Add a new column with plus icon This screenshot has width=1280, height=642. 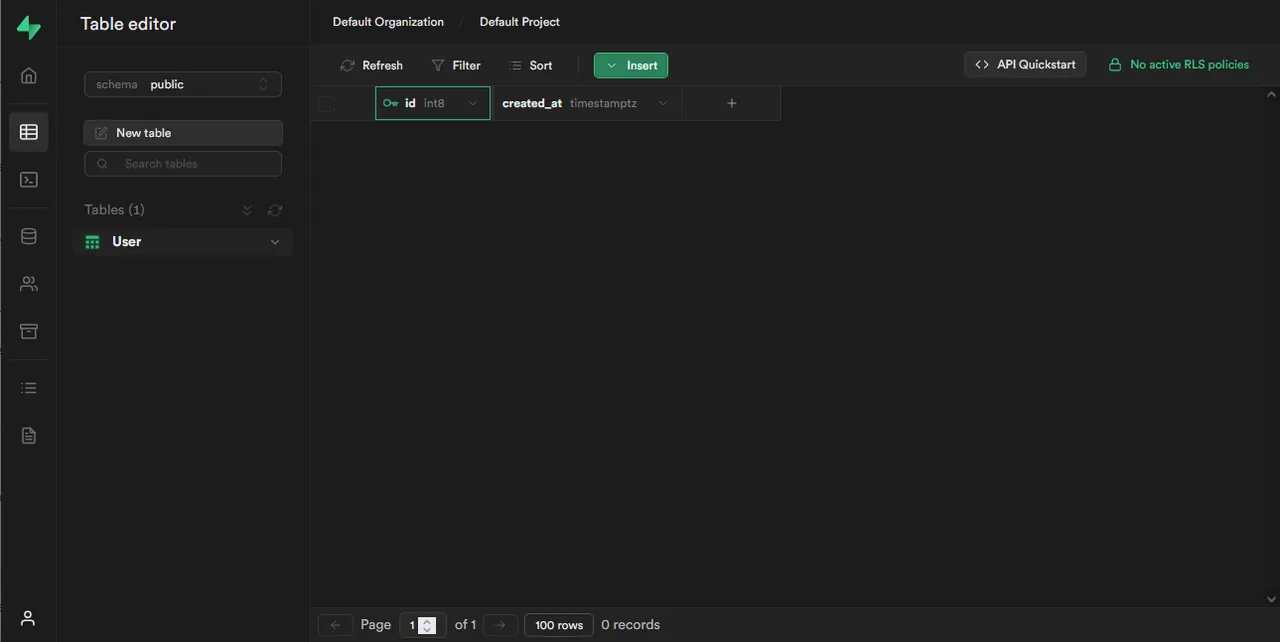coord(731,103)
